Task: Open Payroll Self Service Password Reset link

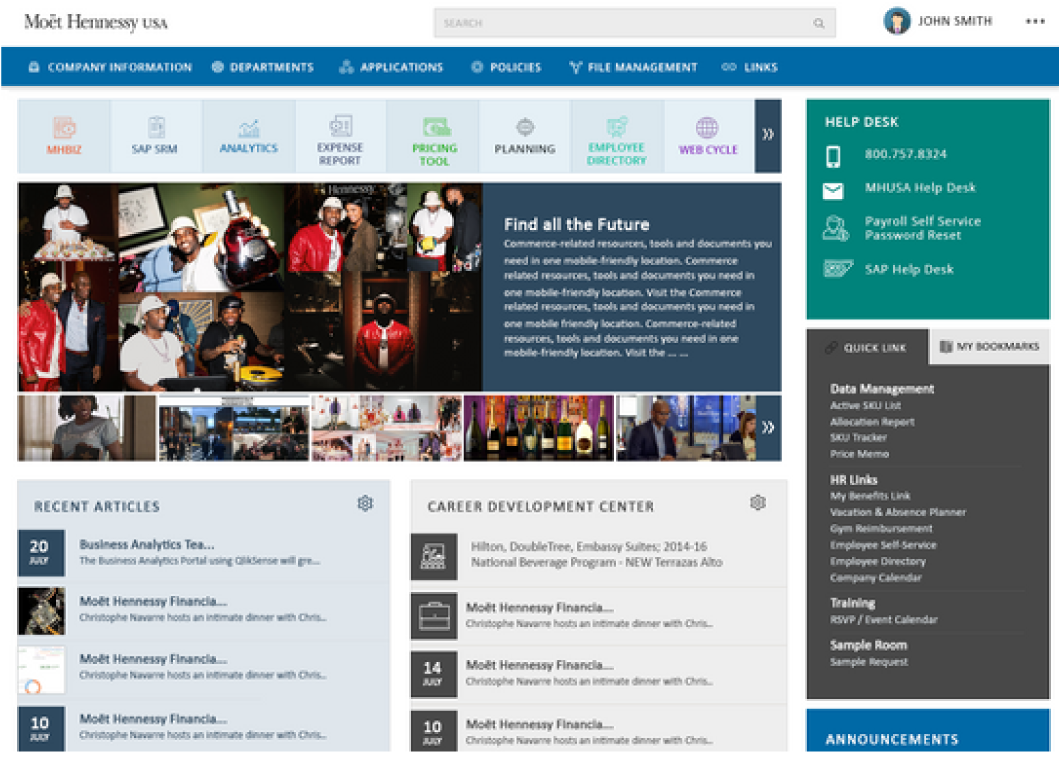Action: coord(923,228)
